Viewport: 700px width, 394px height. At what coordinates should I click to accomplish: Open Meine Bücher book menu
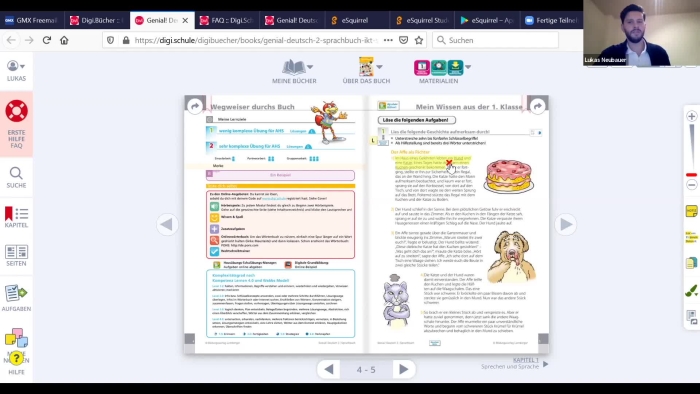coord(294,71)
